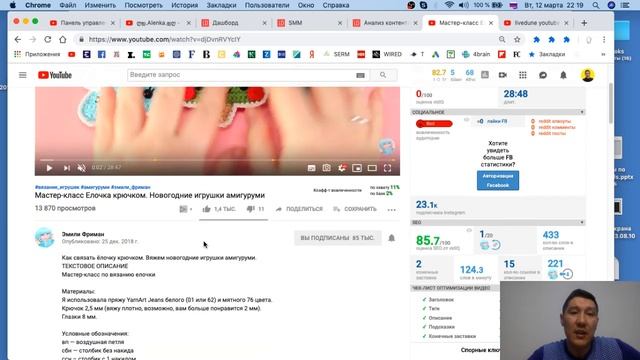Open a new Chrome tab

point(584,23)
